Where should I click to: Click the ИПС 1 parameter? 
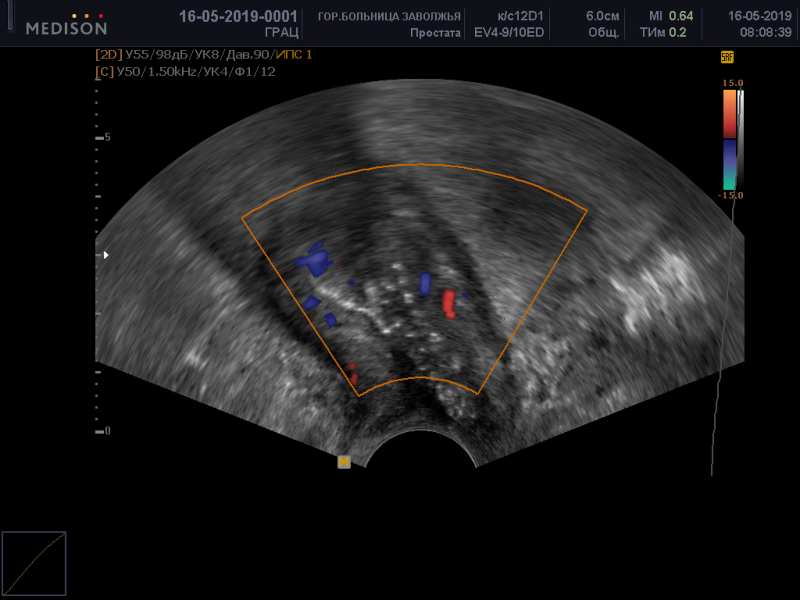tap(294, 55)
